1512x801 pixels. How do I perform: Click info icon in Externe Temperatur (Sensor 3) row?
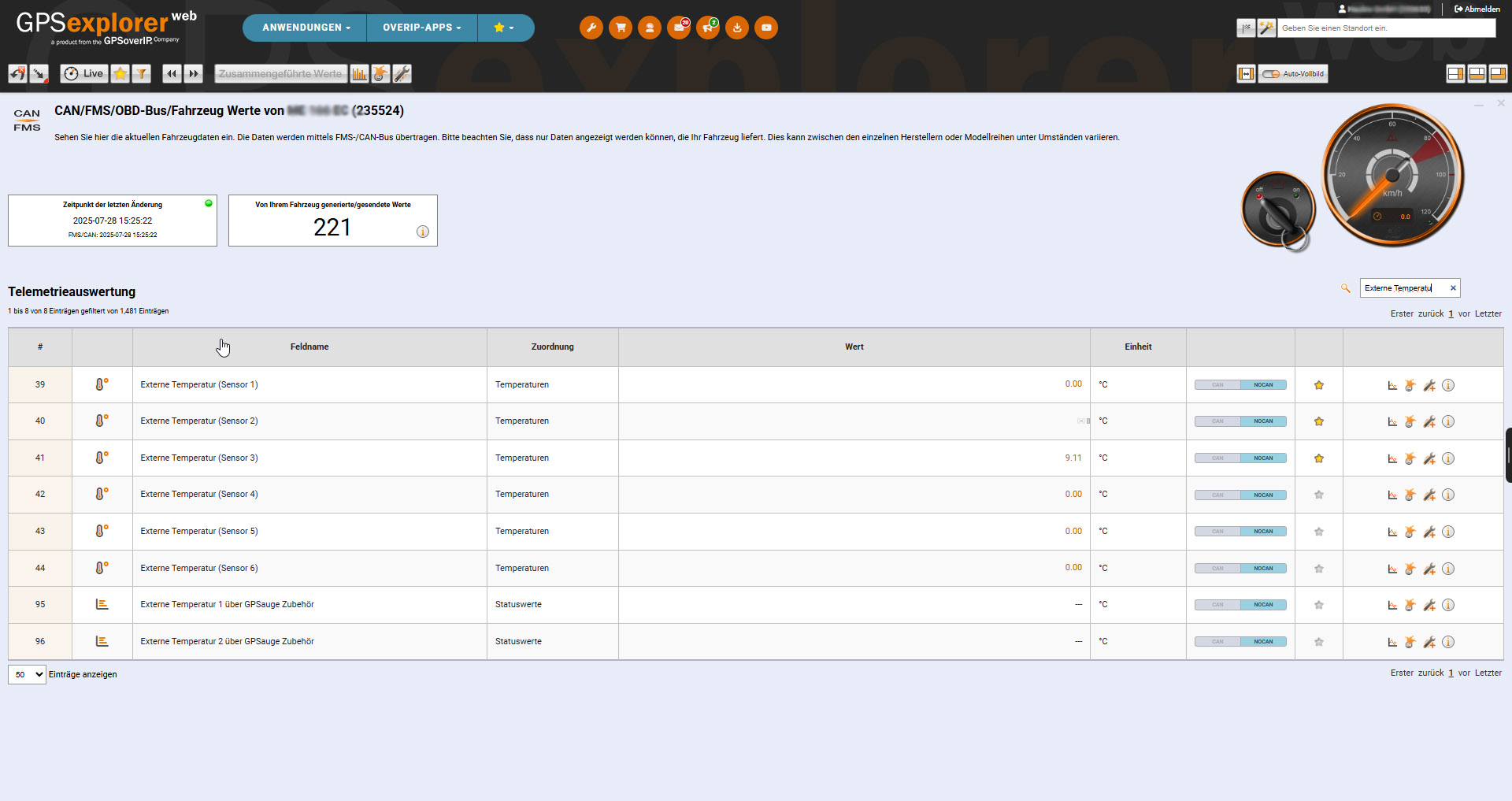coord(1448,458)
